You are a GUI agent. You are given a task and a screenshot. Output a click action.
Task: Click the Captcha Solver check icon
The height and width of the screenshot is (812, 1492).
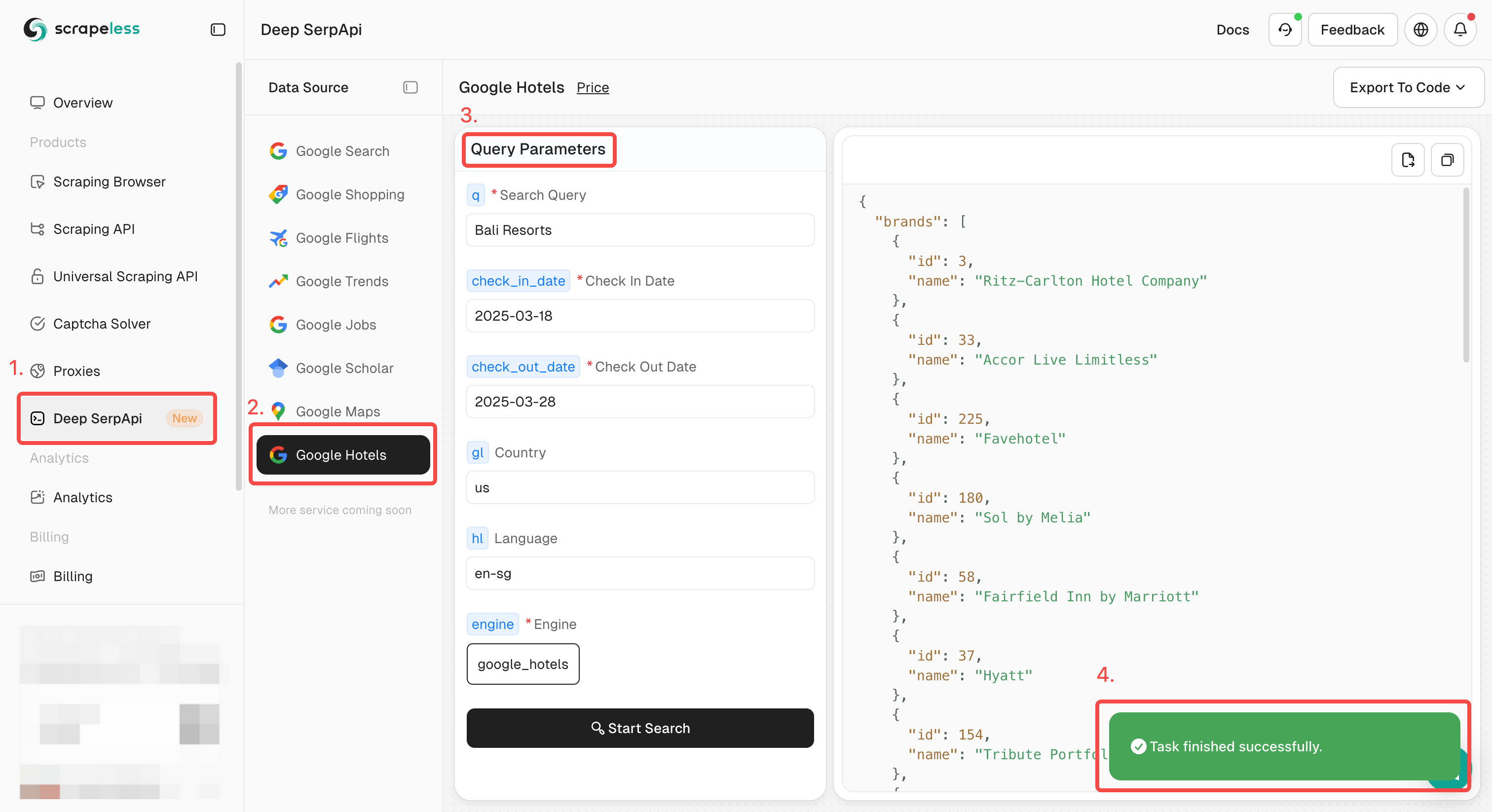37,324
